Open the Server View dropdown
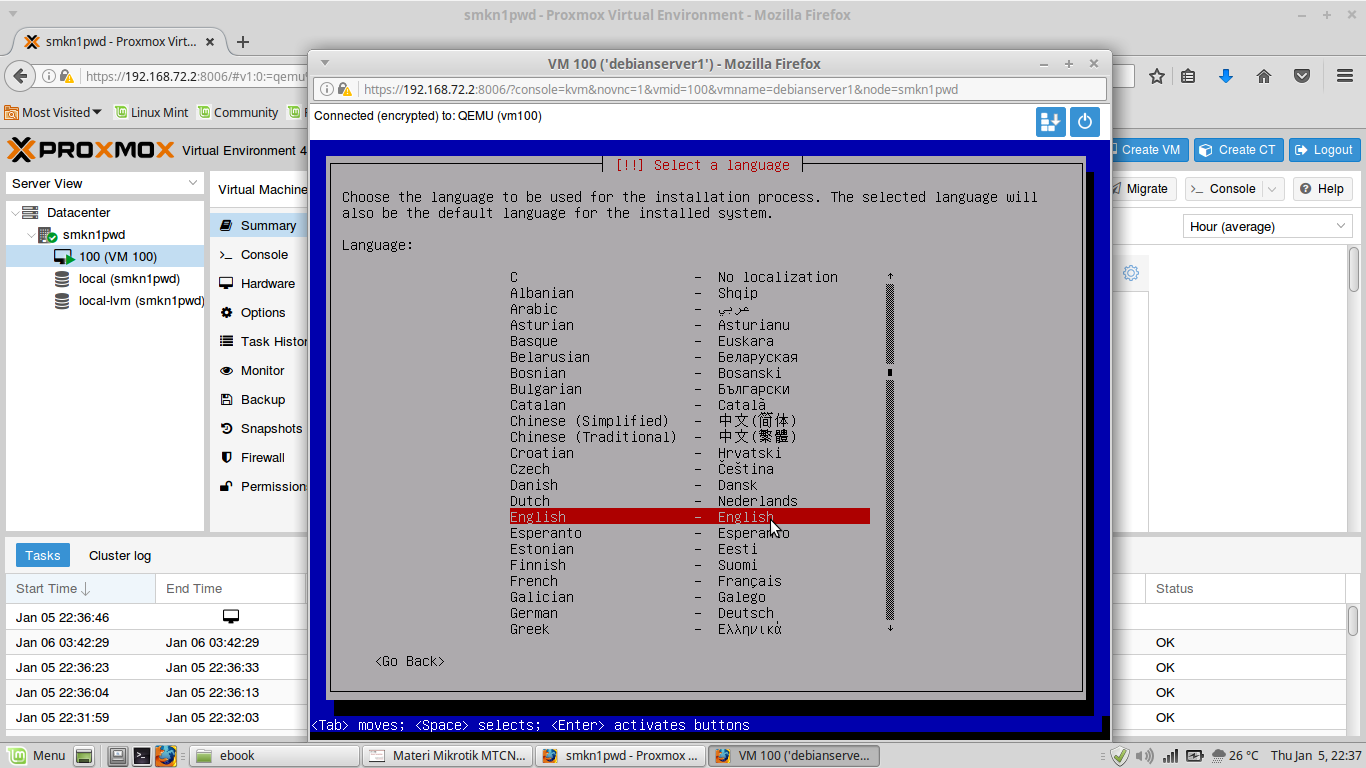The image size is (1366, 768). pyautogui.click(x=105, y=183)
